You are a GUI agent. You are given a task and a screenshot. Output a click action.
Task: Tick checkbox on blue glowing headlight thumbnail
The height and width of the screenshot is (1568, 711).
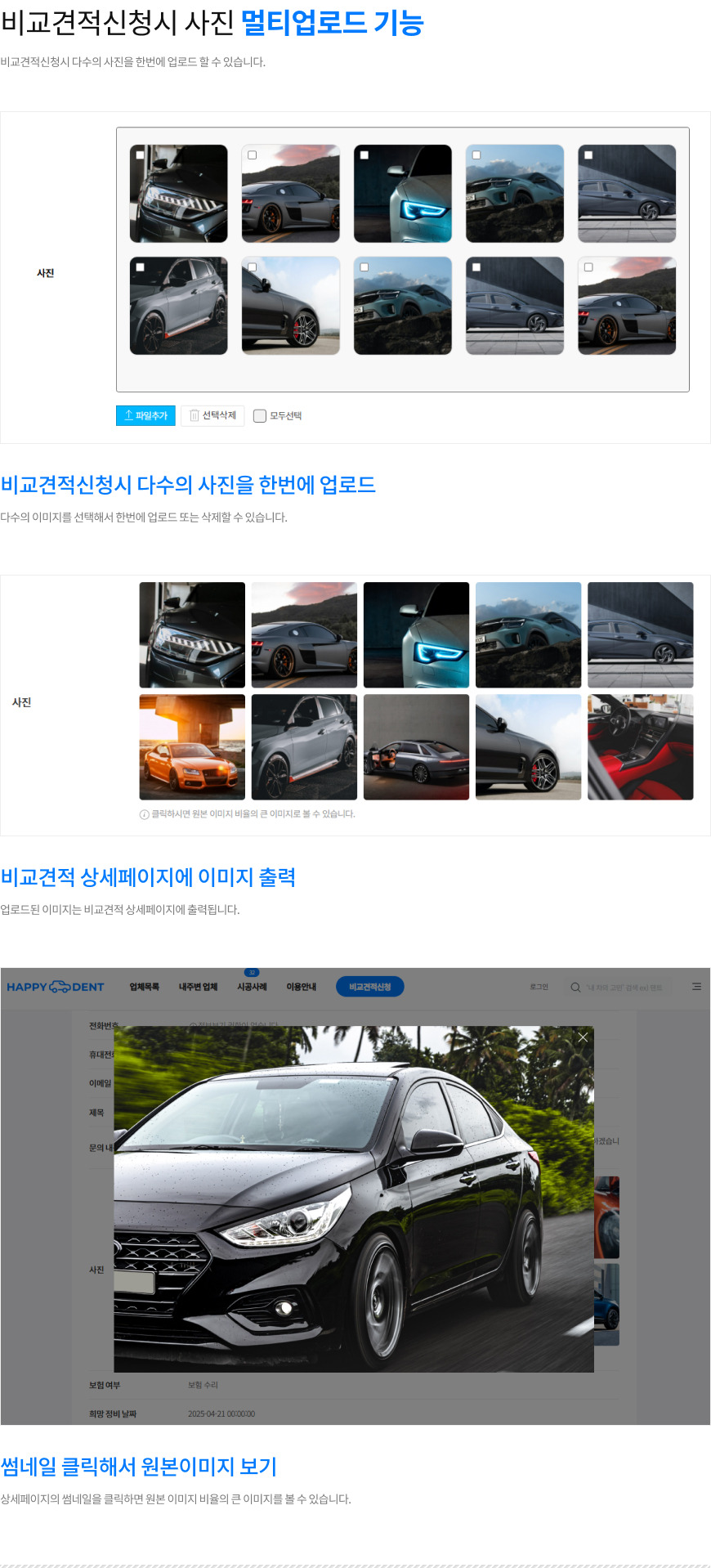tap(364, 155)
